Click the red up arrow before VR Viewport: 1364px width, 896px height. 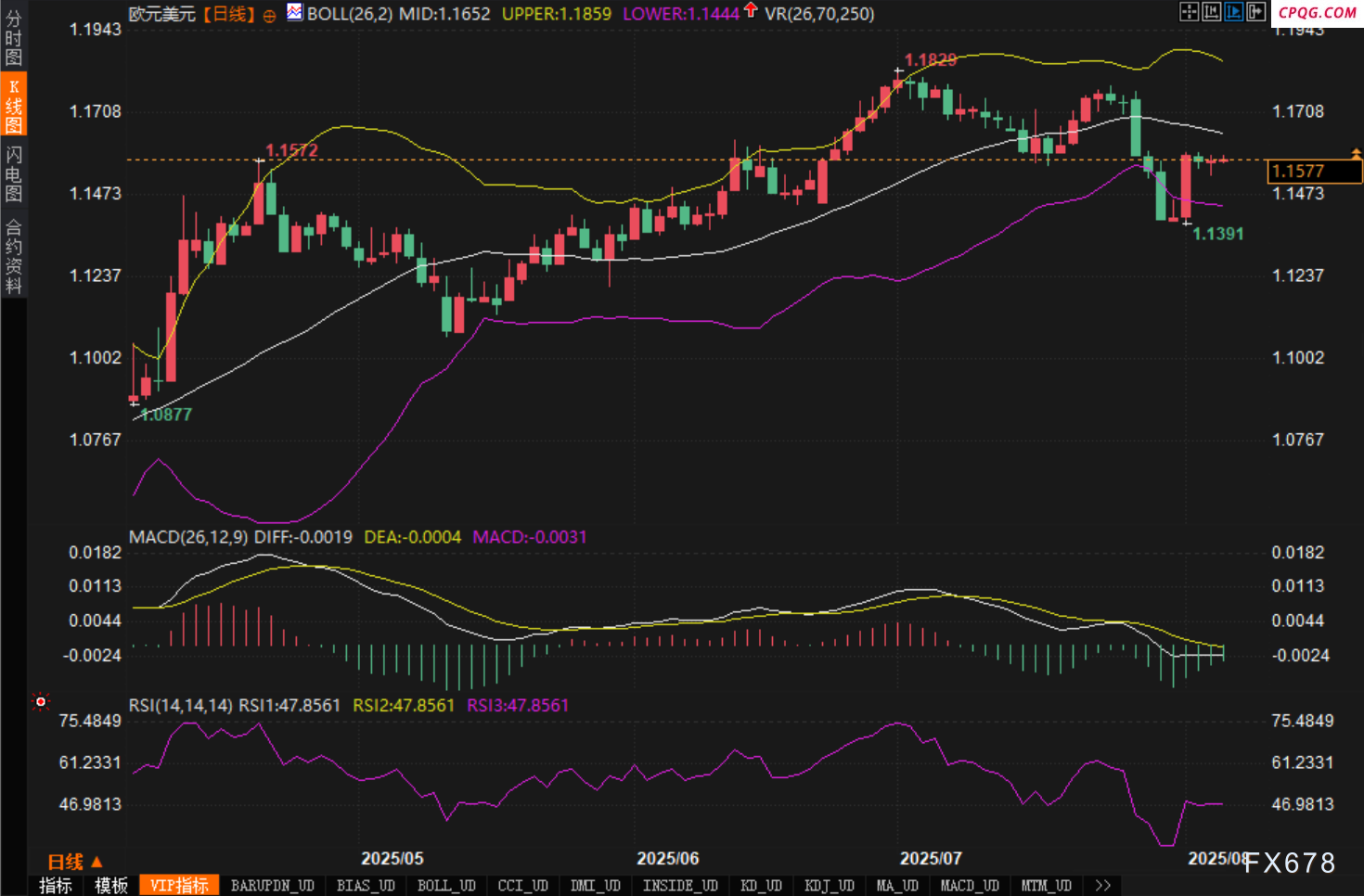pyautogui.click(x=751, y=11)
